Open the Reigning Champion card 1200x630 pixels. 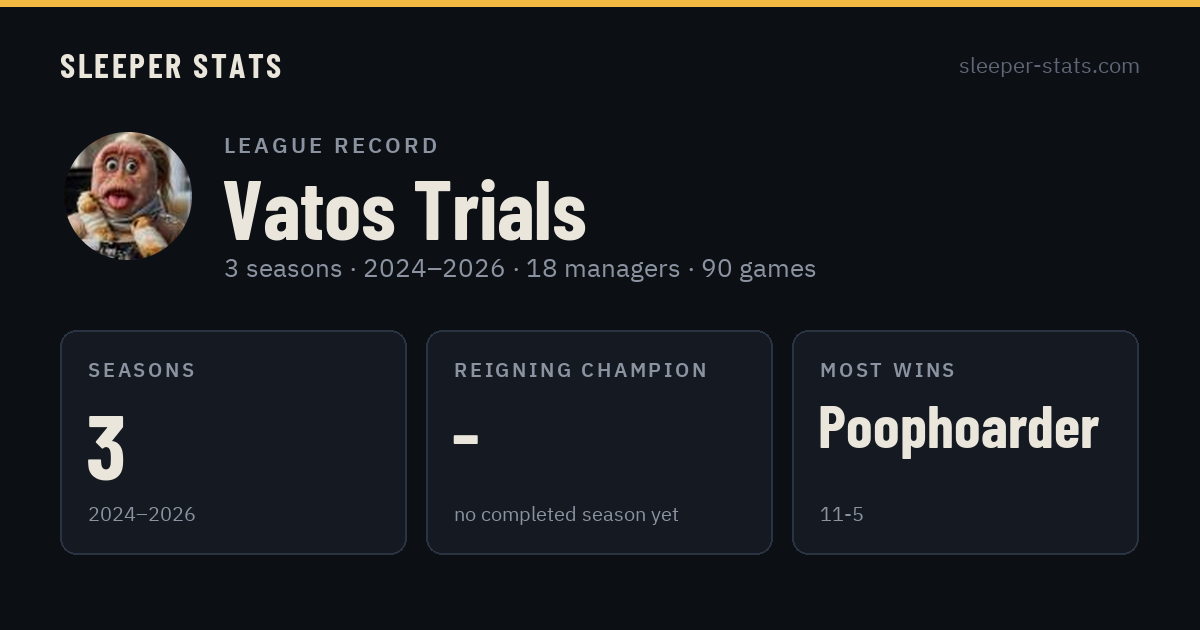pos(599,442)
